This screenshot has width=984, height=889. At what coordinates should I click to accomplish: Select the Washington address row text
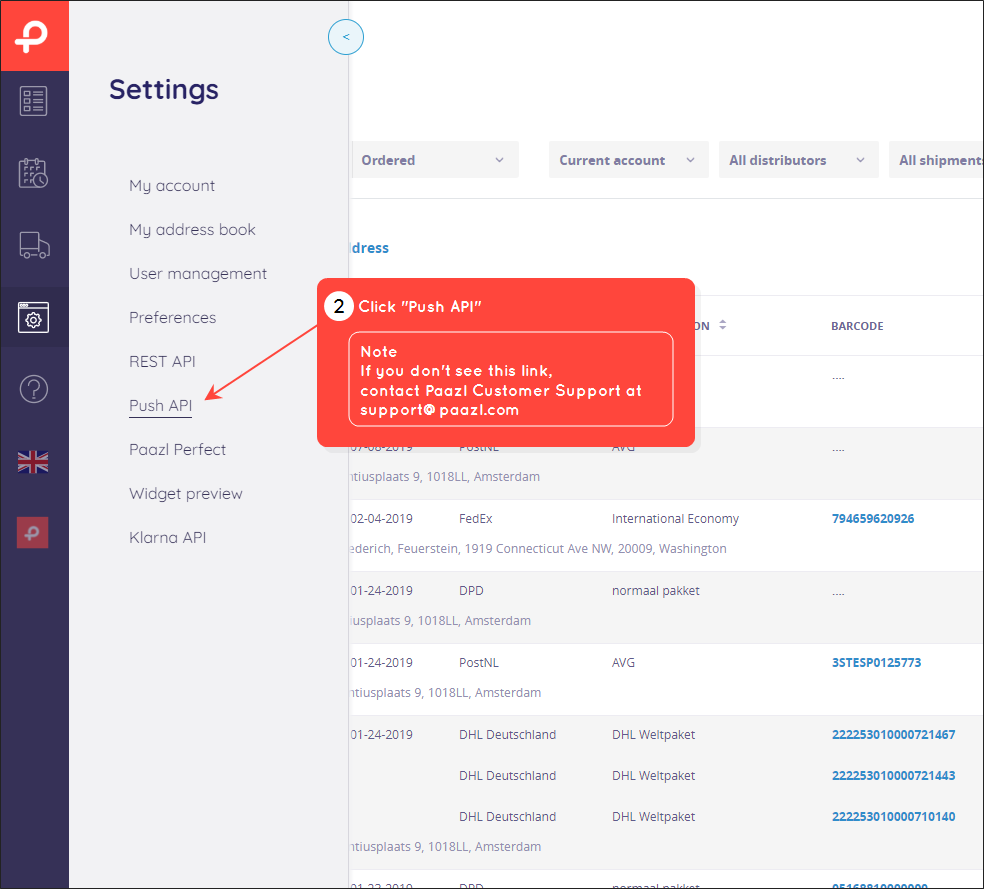pos(538,549)
